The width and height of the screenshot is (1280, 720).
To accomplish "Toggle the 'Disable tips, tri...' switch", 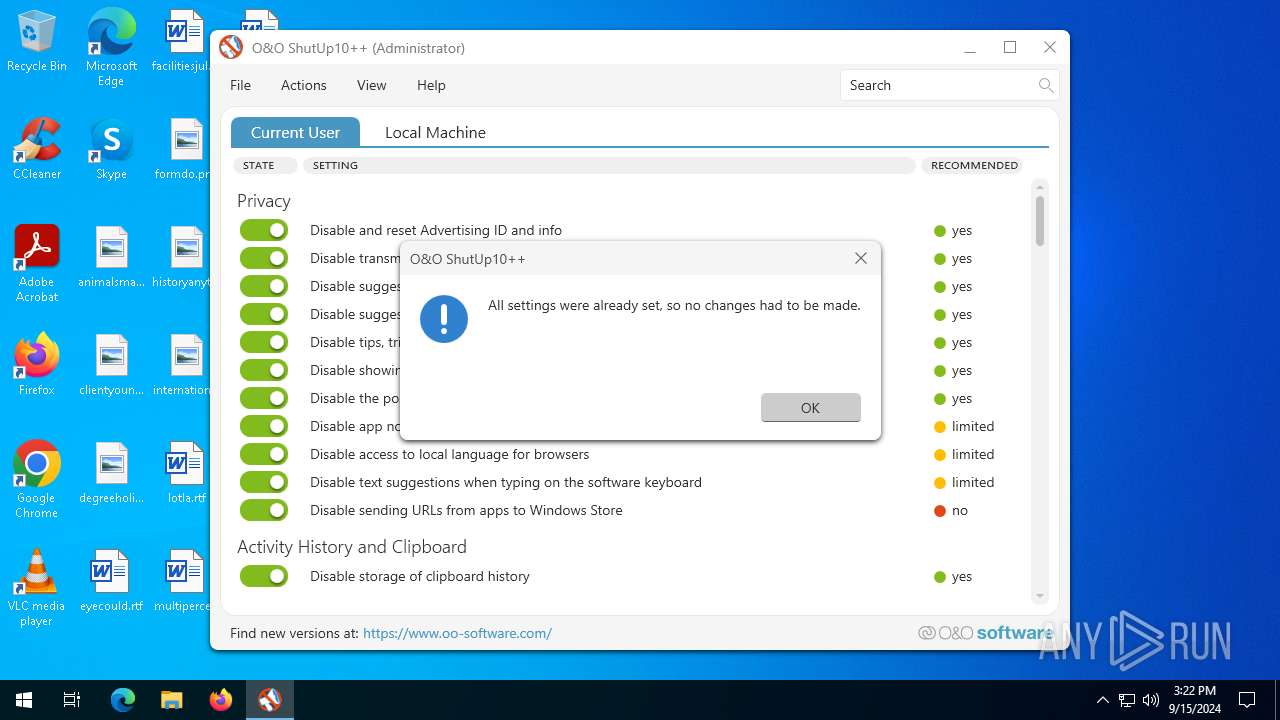I will click(x=264, y=342).
